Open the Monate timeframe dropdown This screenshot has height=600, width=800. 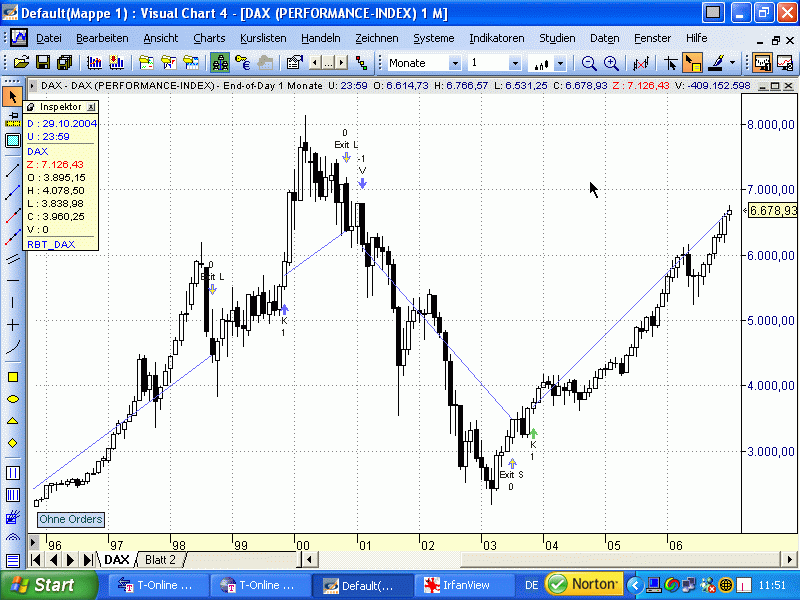click(x=455, y=63)
